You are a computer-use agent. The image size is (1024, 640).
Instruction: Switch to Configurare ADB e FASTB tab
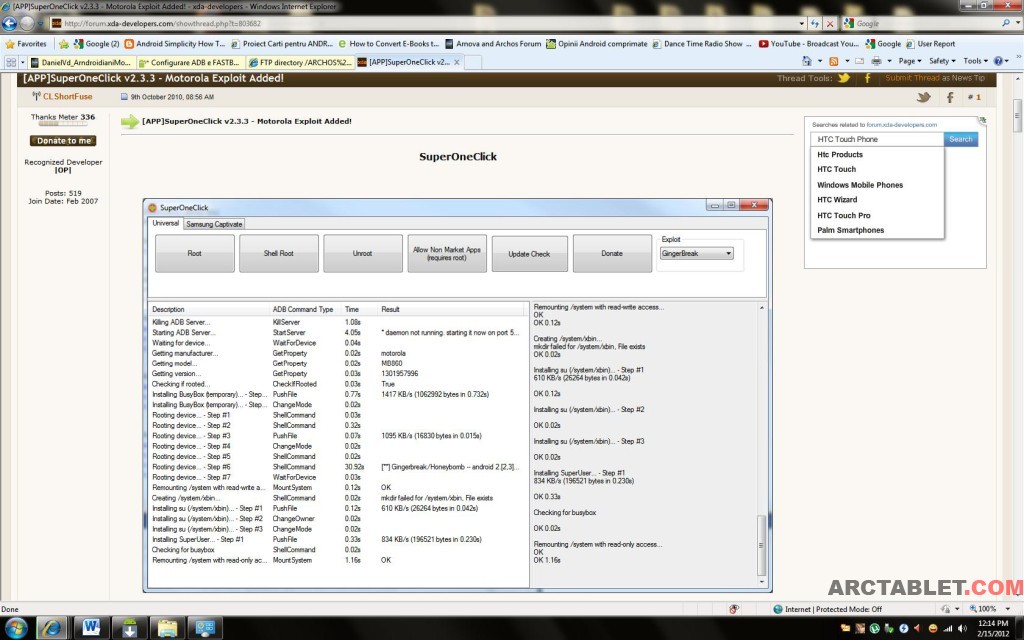tap(191, 63)
